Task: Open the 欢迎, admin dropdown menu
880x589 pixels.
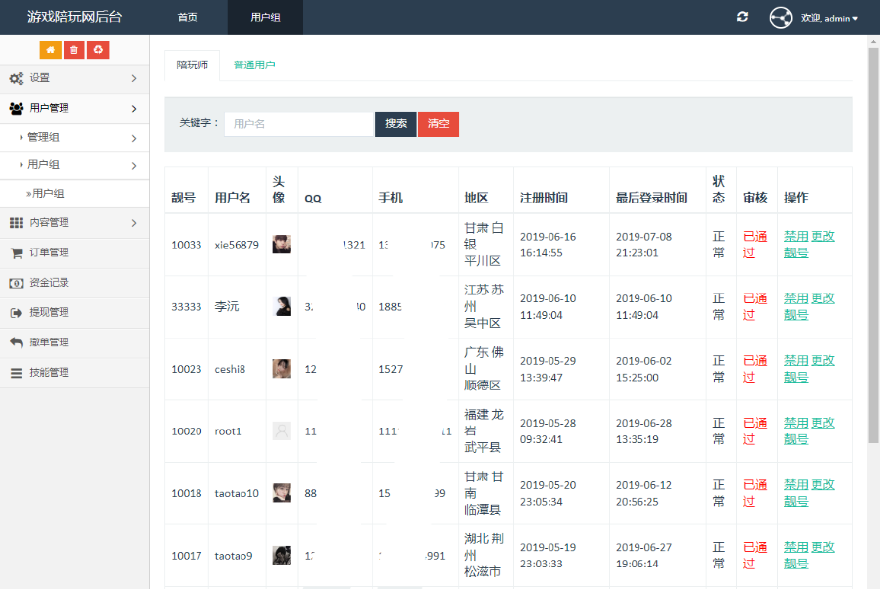Action: 829,18
